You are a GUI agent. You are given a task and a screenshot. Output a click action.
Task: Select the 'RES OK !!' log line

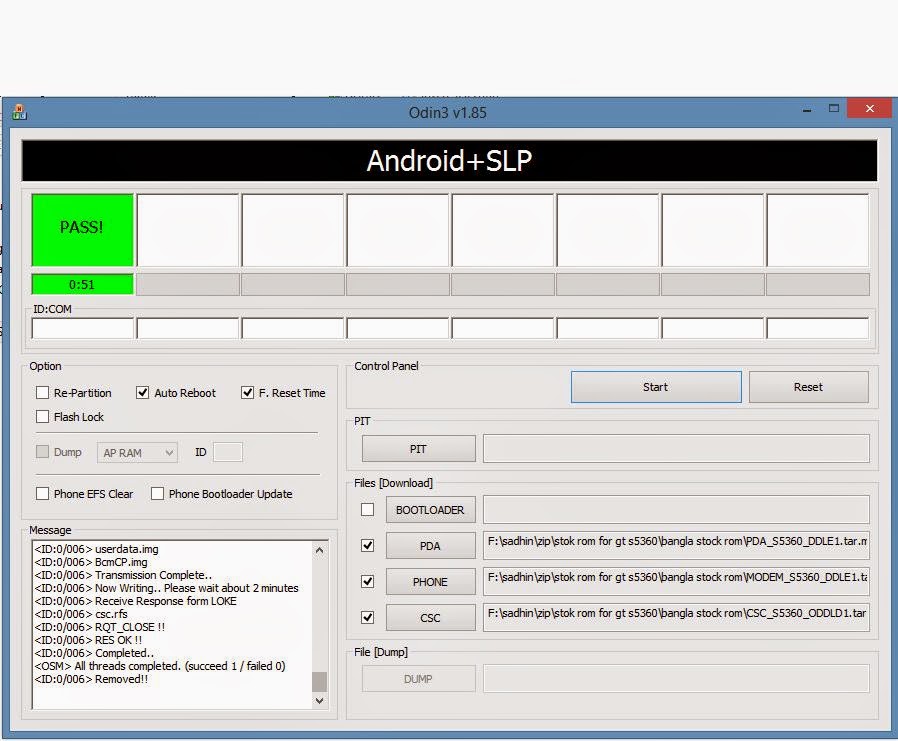click(x=88, y=640)
